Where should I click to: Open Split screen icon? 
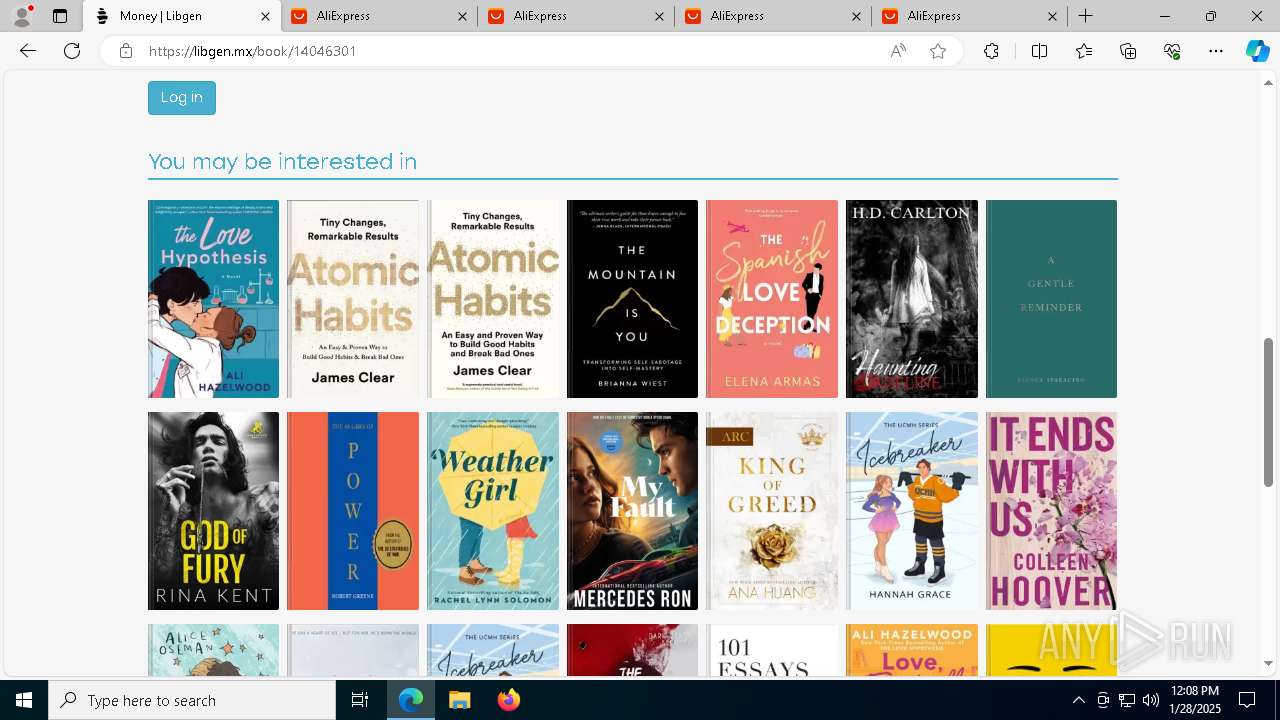tap(1039, 51)
